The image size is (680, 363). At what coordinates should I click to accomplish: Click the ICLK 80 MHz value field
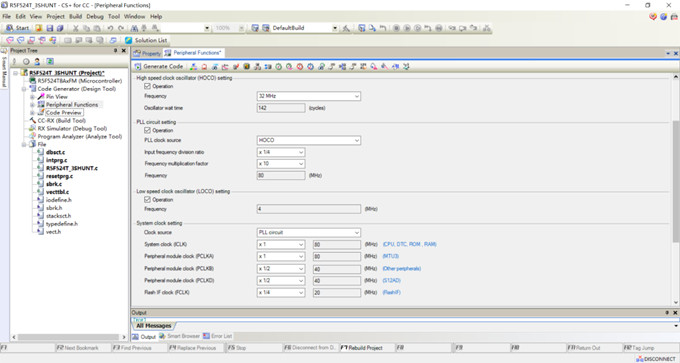(x=337, y=245)
